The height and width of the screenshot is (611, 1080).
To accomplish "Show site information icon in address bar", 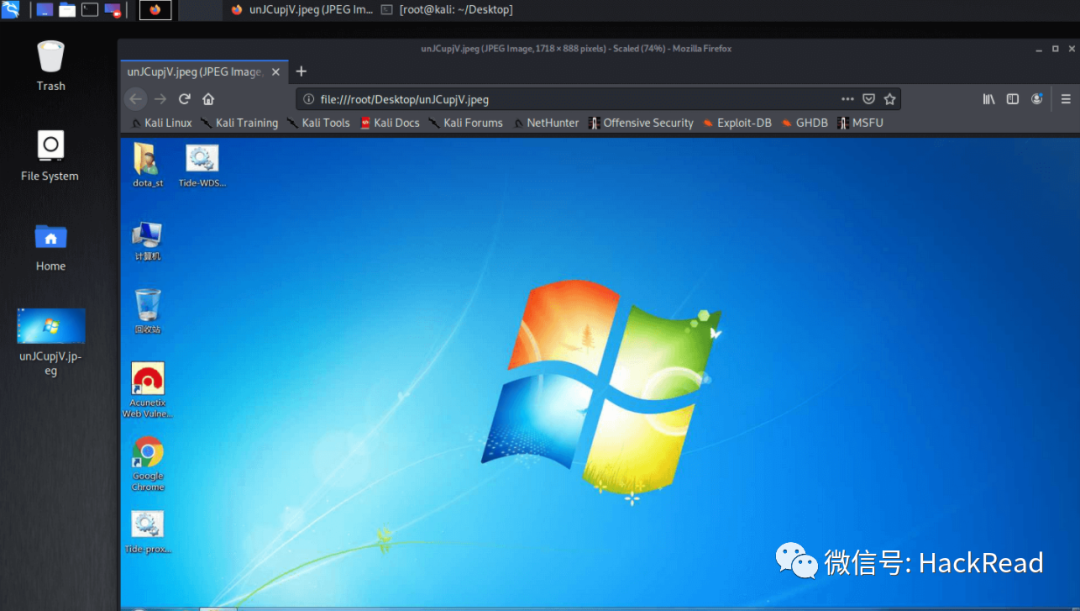I will [309, 99].
